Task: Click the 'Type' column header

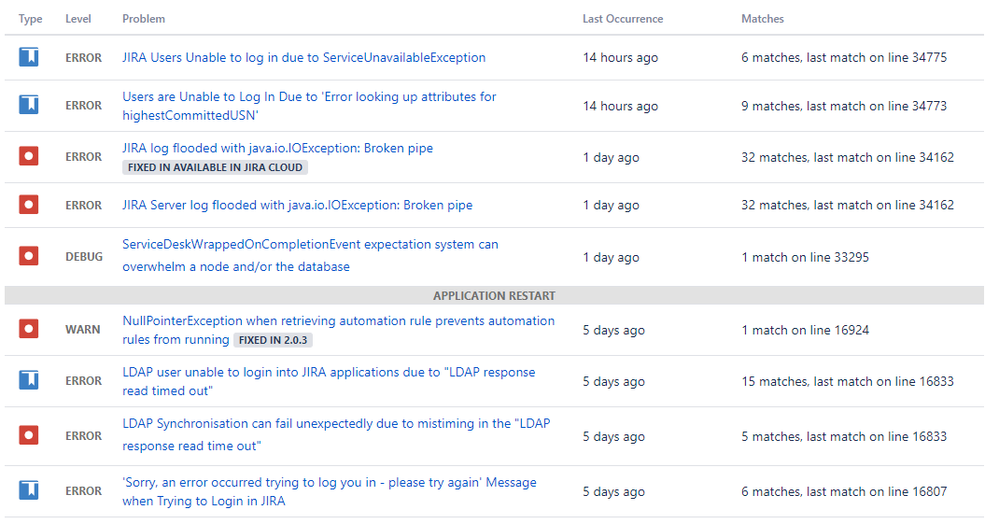Action: [x=31, y=19]
